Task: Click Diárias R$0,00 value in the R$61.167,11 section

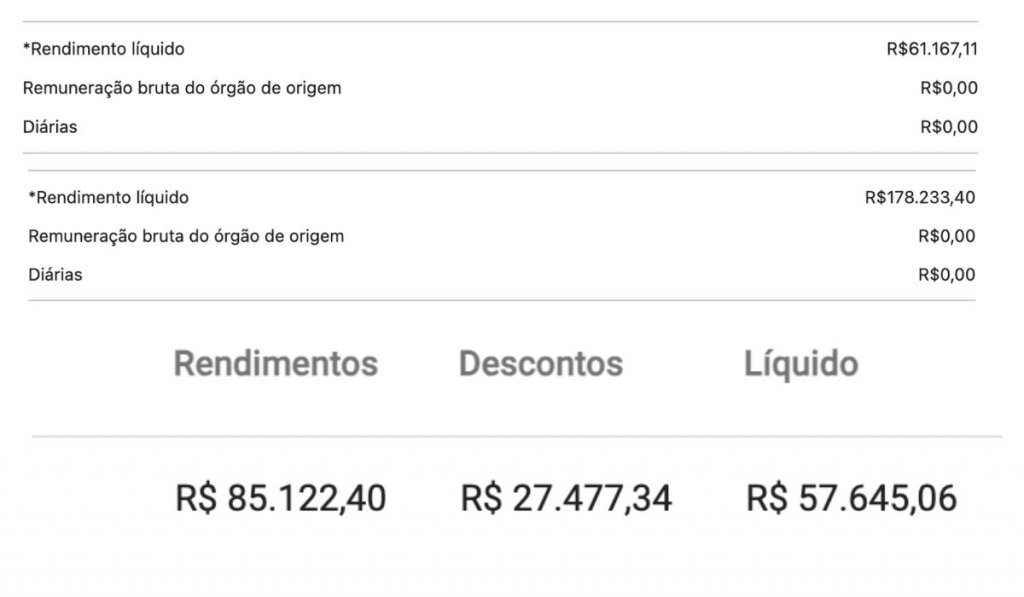Action: click(x=949, y=127)
